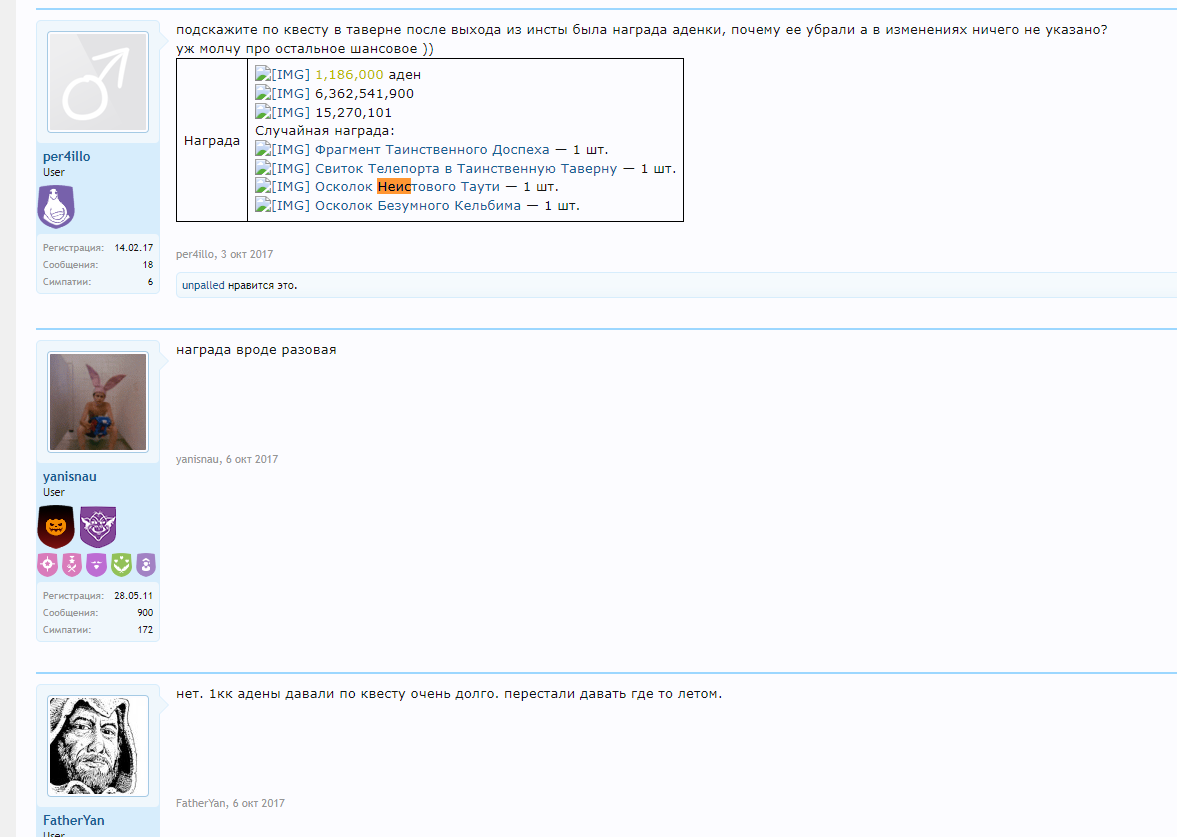Click broken image next to 1,186,000 аден
The image size is (1177, 837).
pos(283,75)
